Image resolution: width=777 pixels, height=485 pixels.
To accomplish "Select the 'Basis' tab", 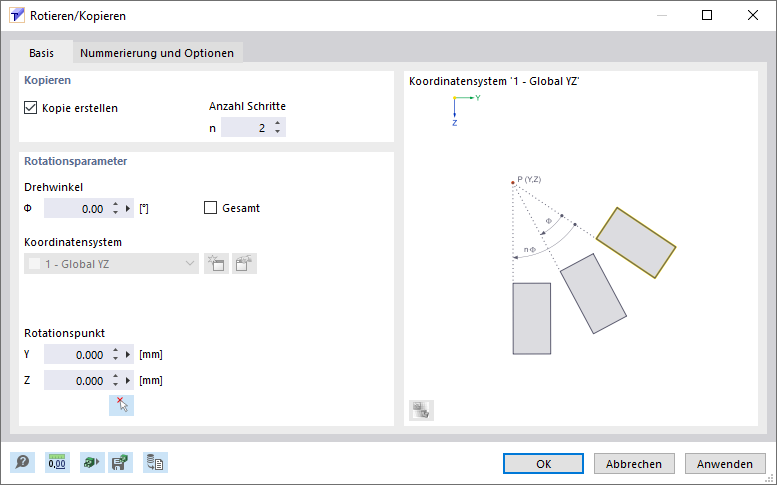I will [x=41, y=53].
